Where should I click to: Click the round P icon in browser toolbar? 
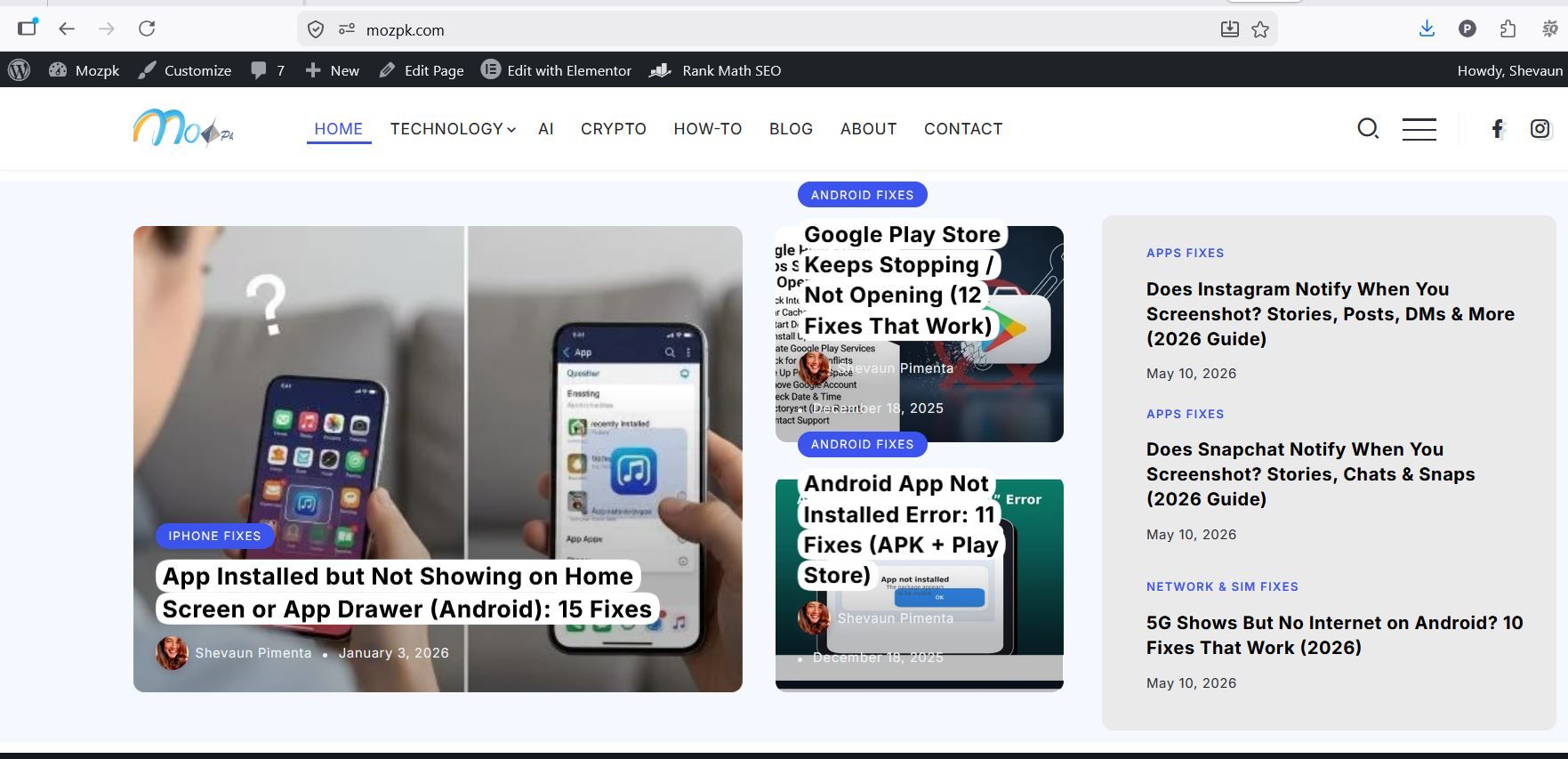(1467, 29)
